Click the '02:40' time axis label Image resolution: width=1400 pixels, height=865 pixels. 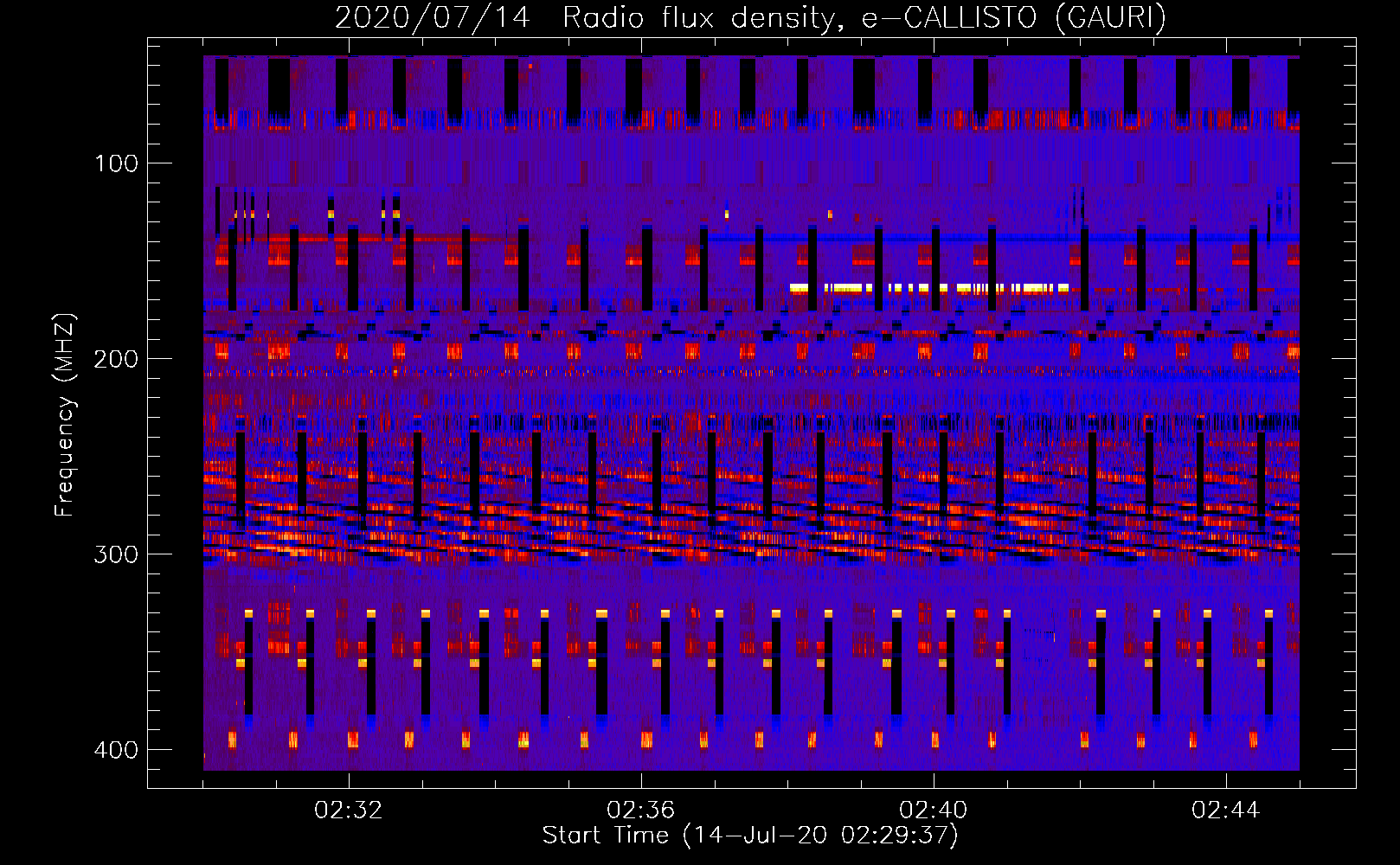click(933, 811)
